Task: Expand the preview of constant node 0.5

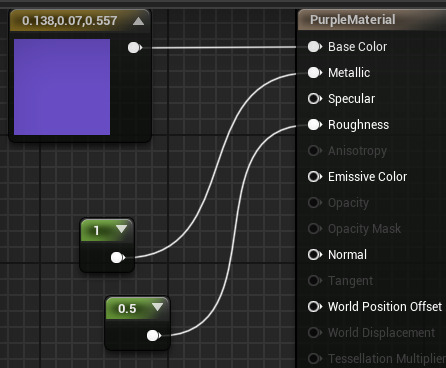Action: pyautogui.click(x=157, y=307)
